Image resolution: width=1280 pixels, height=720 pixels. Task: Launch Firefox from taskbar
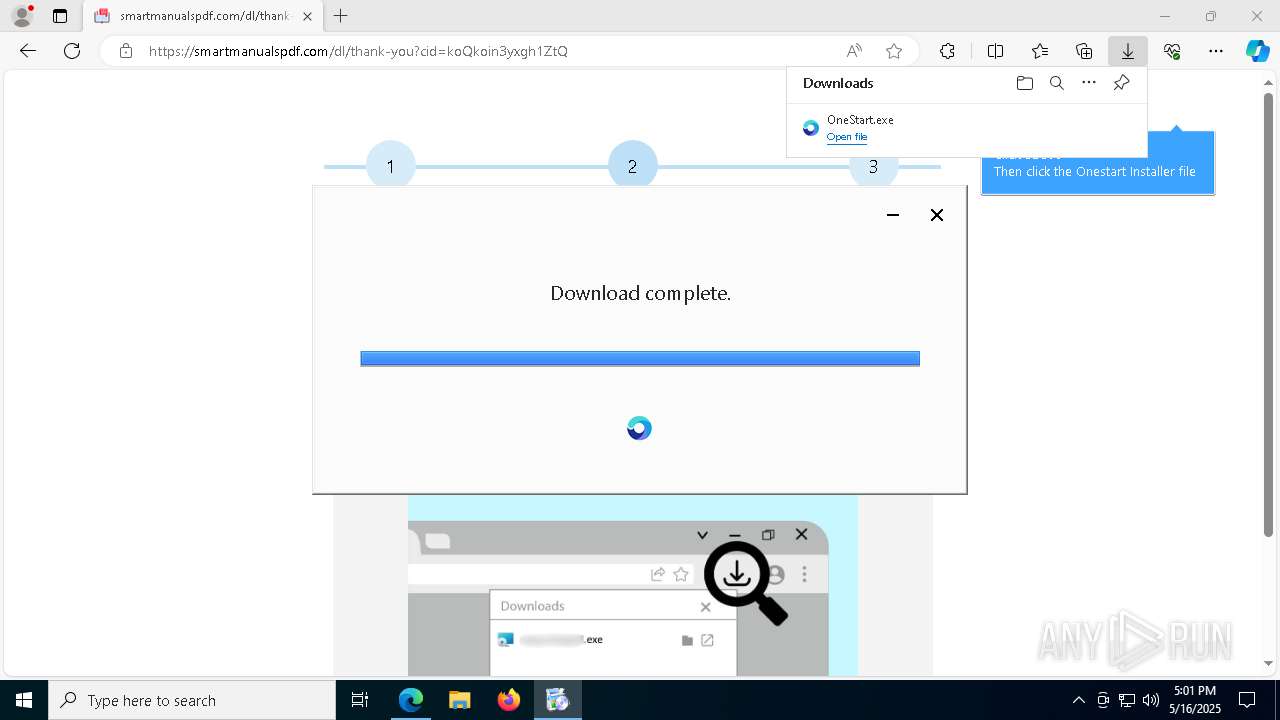coord(509,700)
